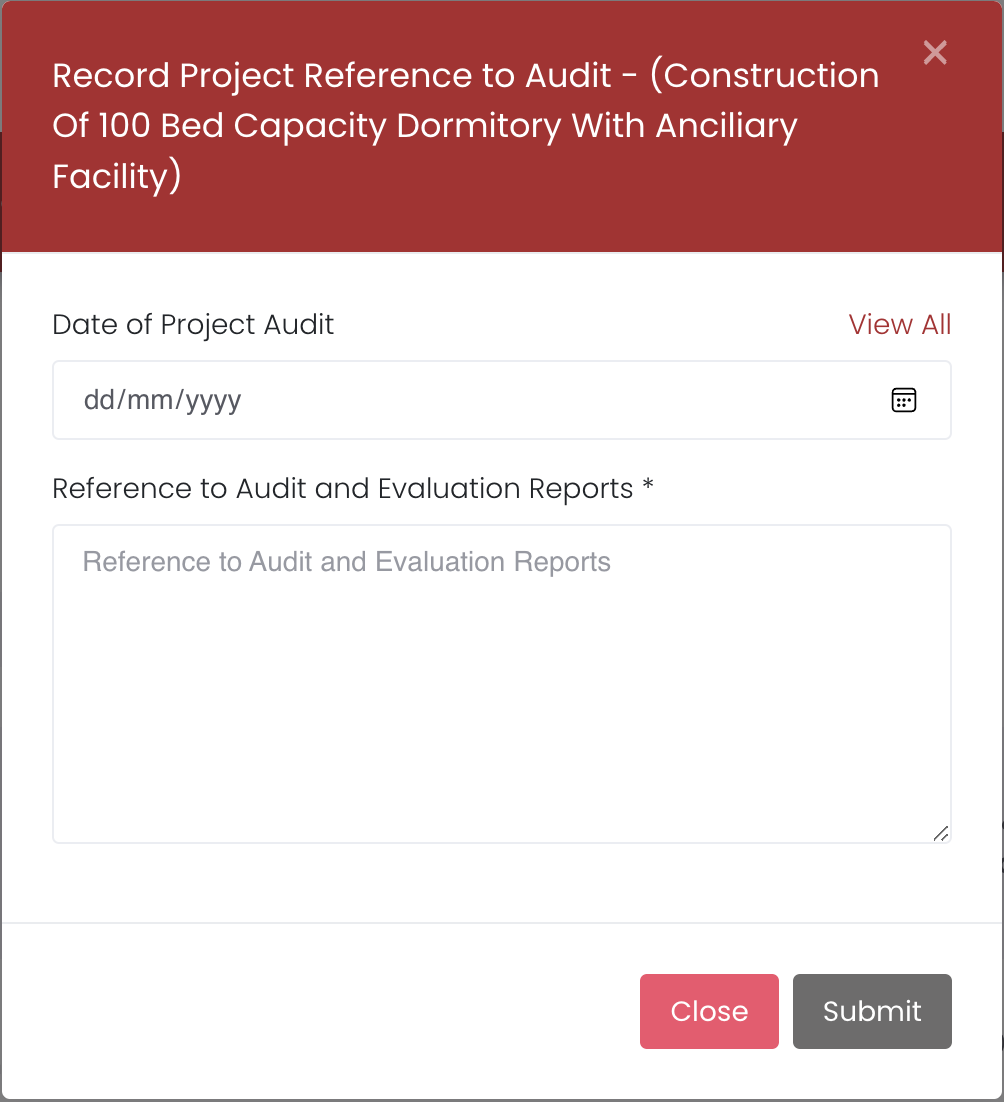The image size is (1004, 1102).
Task: Select the "mm" month segment
Action: tap(149, 401)
